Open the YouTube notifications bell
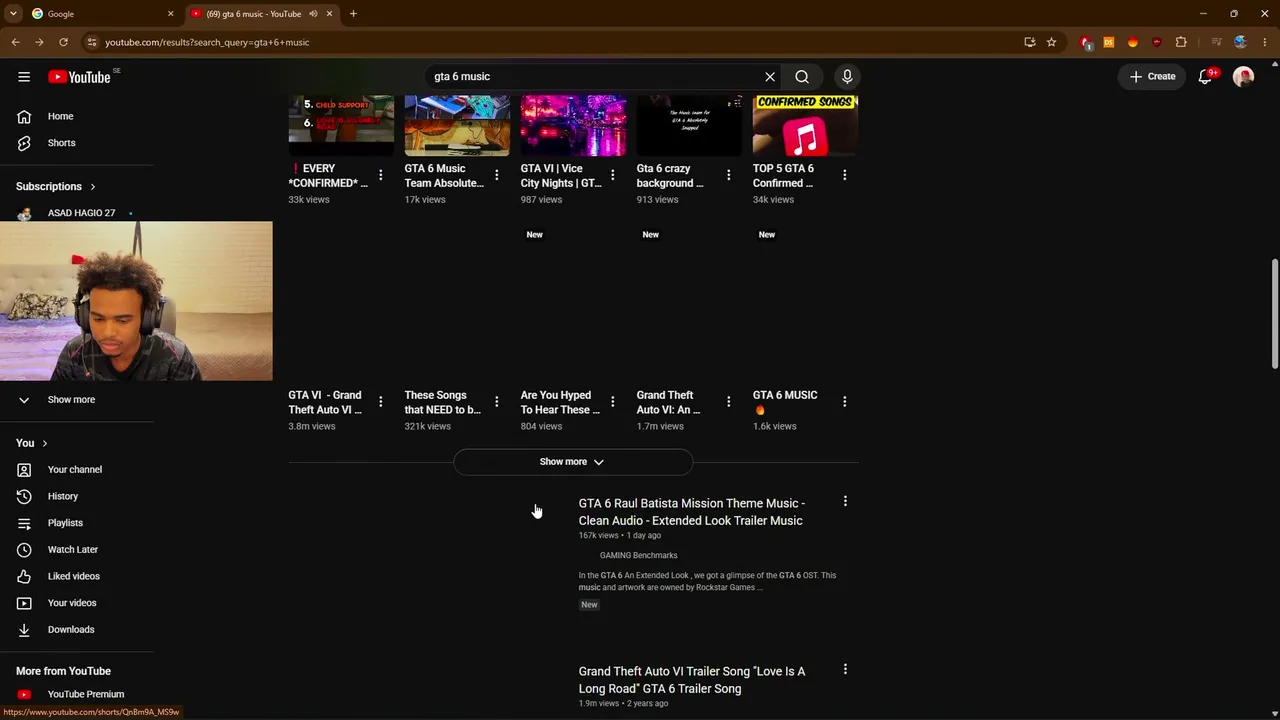The height and width of the screenshot is (720, 1280). pyautogui.click(x=1206, y=77)
